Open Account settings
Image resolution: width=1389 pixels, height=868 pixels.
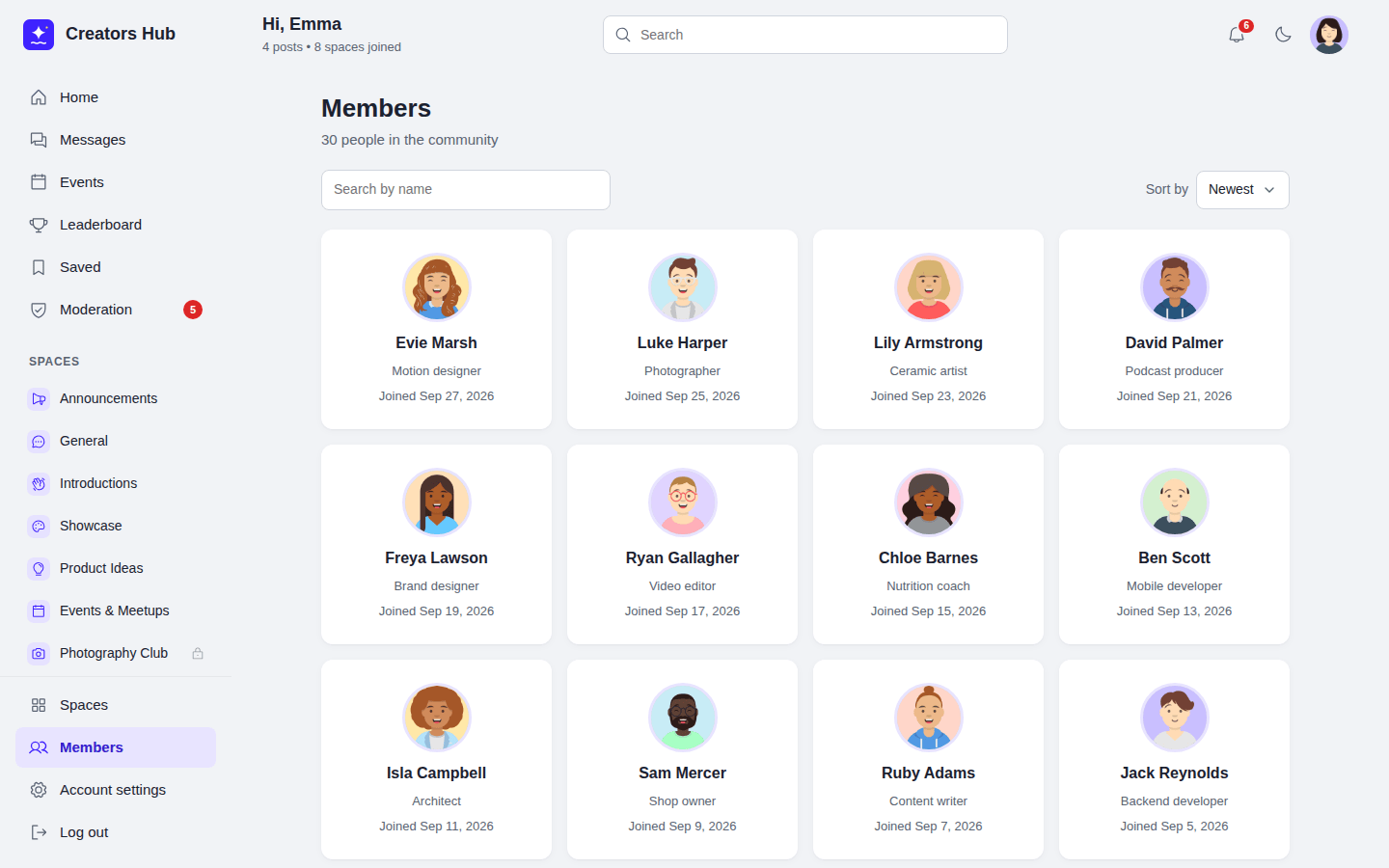(116, 790)
